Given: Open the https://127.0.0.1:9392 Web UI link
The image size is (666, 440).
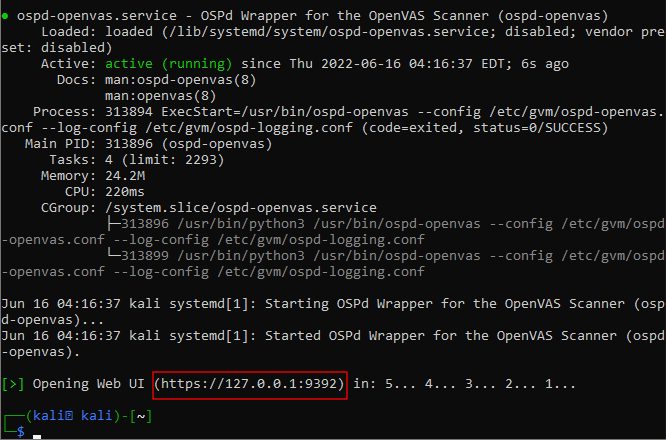Looking at the screenshot, I should coord(250,384).
